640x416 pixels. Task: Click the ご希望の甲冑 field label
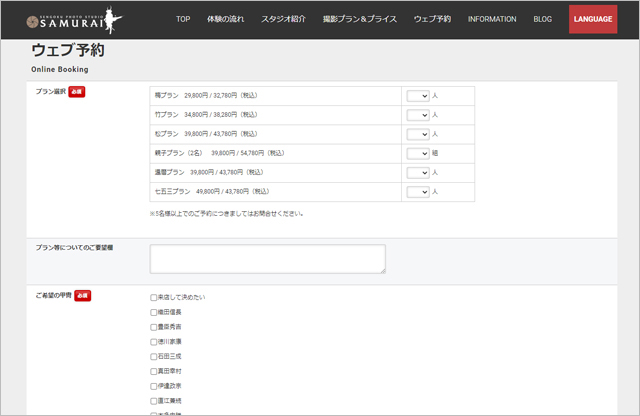pos(53,295)
